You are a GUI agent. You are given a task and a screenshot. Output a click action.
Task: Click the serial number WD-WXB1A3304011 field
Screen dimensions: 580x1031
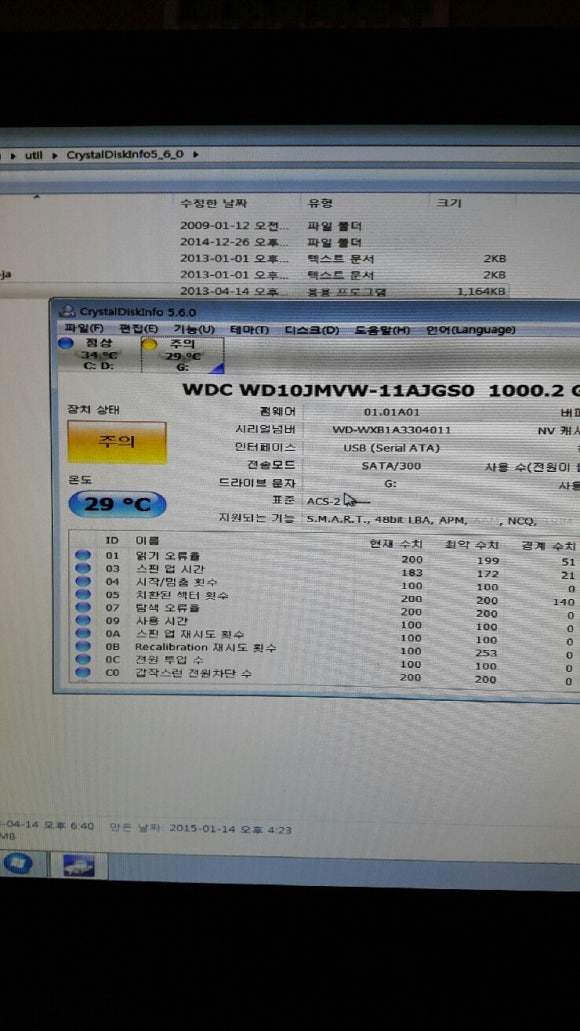pos(392,430)
